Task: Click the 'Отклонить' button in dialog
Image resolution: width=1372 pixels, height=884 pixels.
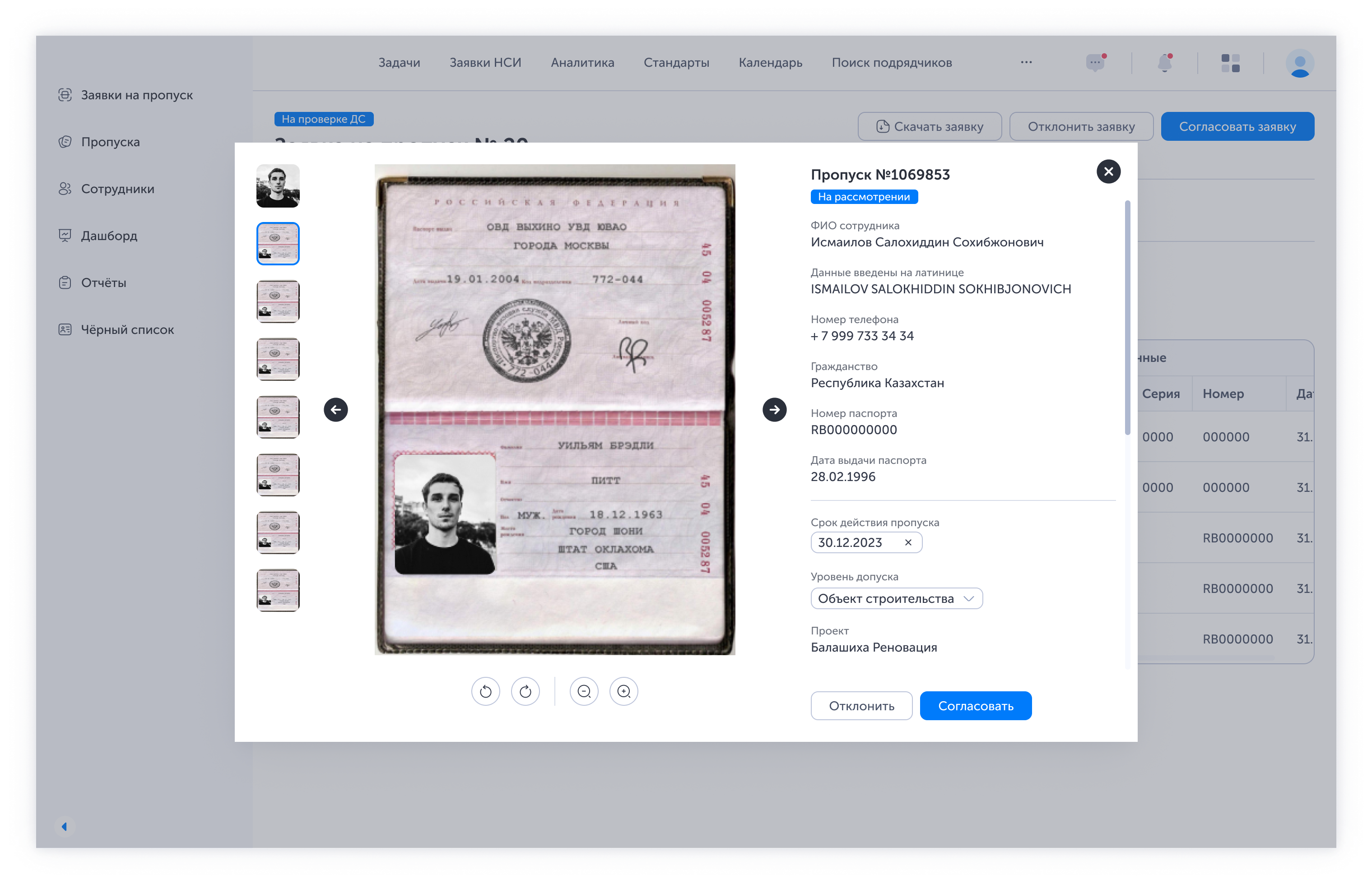Action: tap(861, 706)
